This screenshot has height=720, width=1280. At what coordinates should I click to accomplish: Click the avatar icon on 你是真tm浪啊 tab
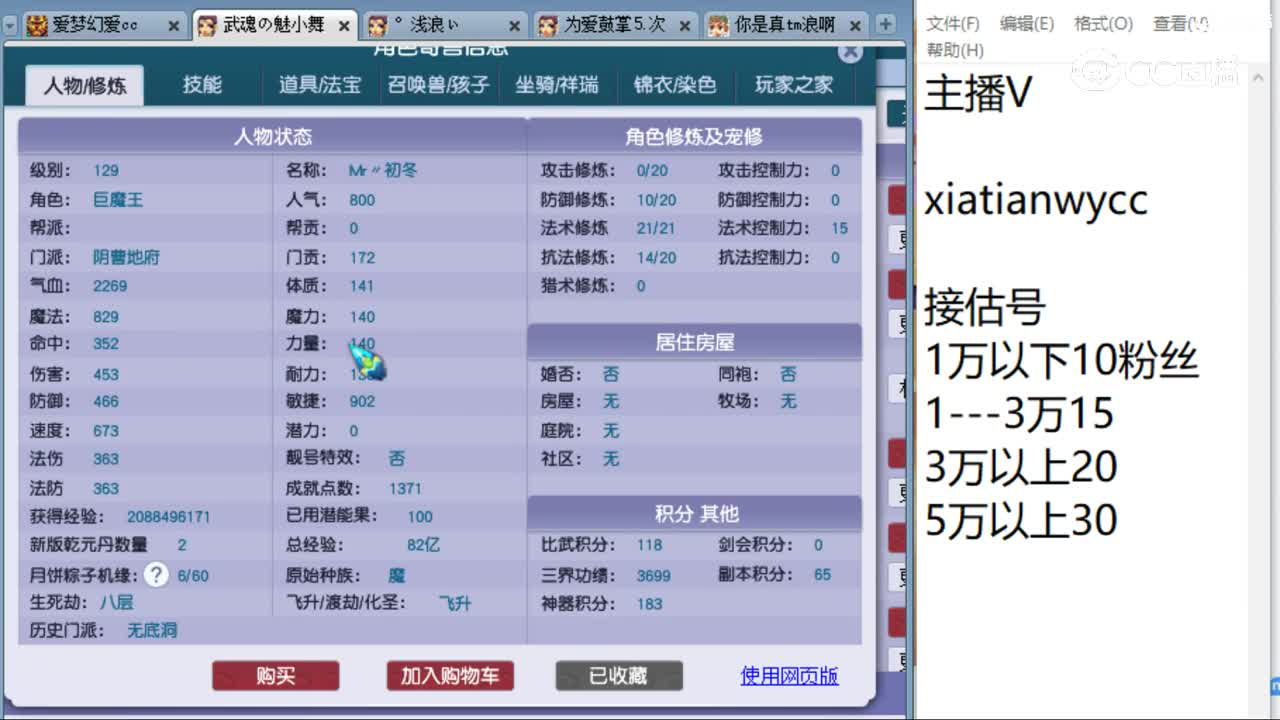tap(719, 26)
